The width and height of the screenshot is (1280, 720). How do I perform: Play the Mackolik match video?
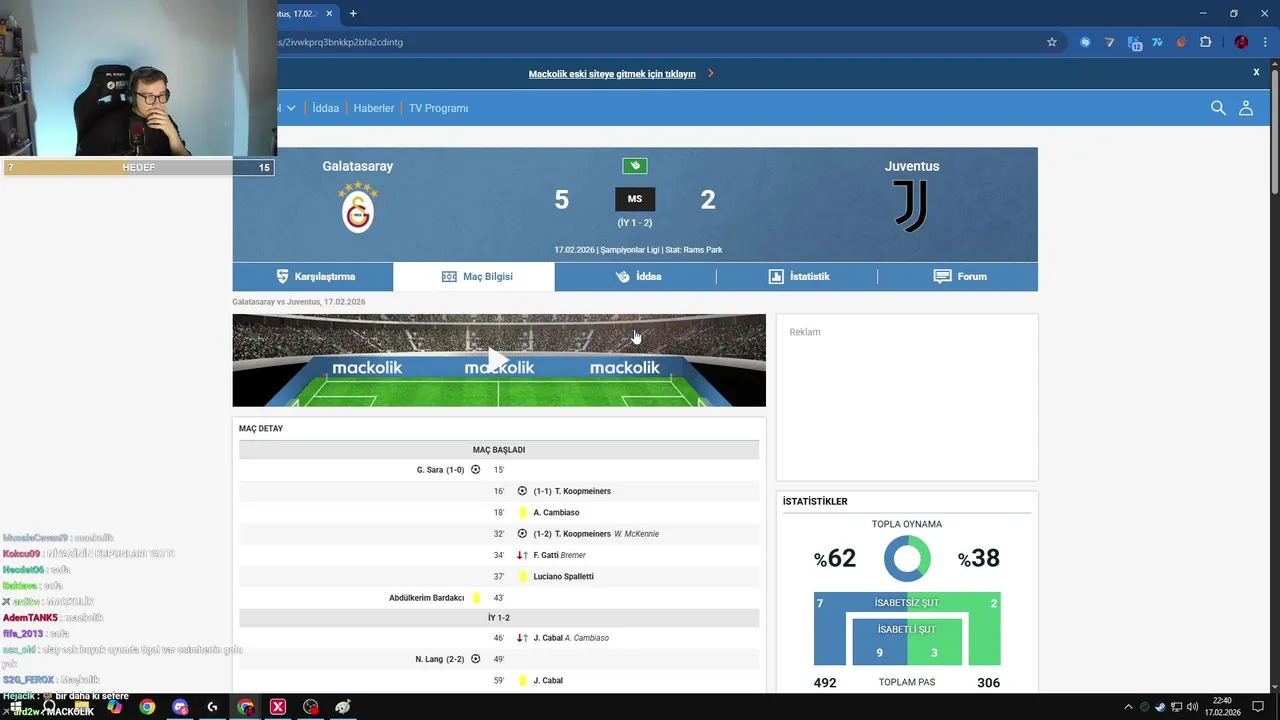[499, 360]
